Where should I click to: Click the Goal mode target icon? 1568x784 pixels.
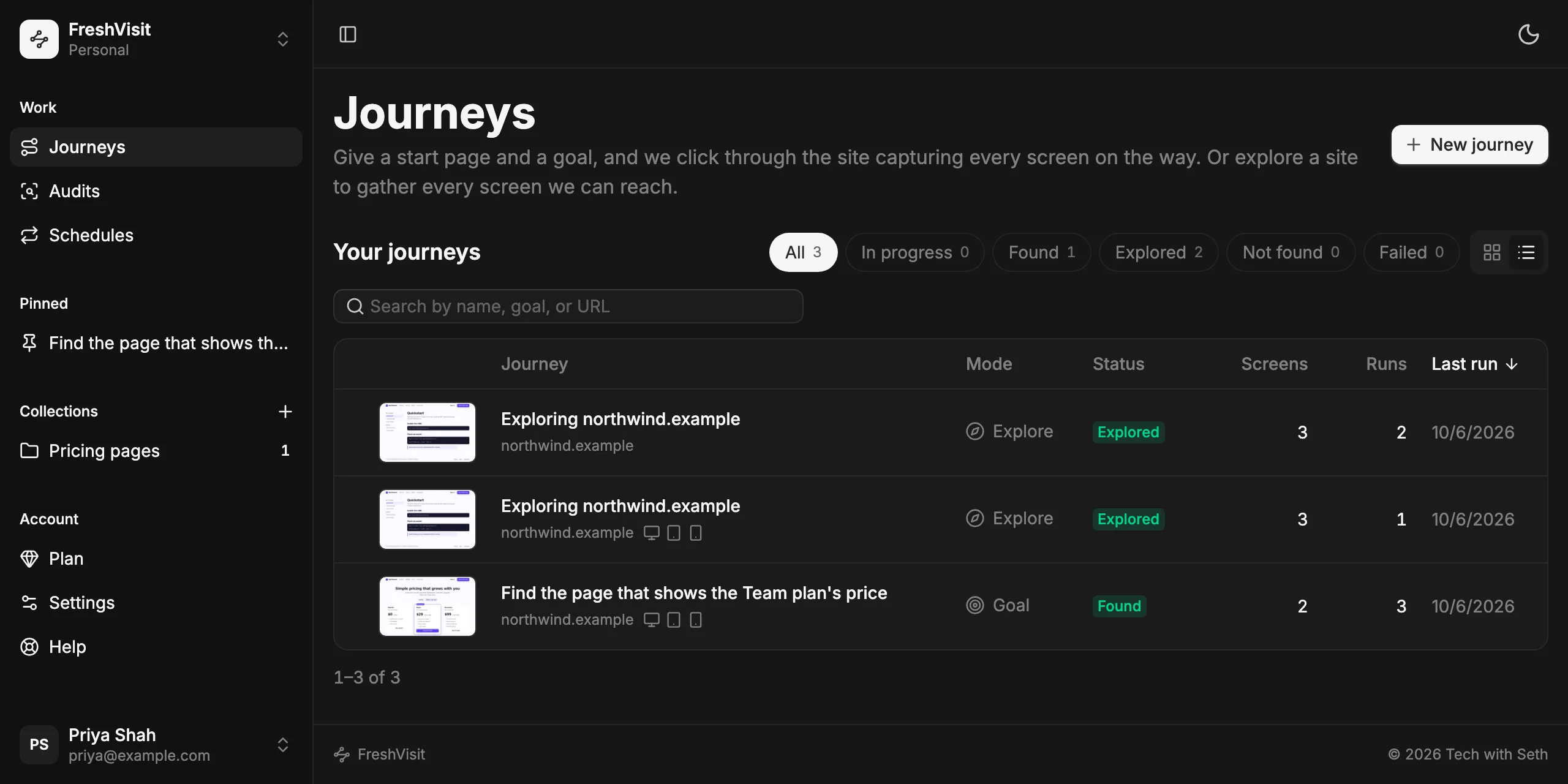click(x=975, y=605)
